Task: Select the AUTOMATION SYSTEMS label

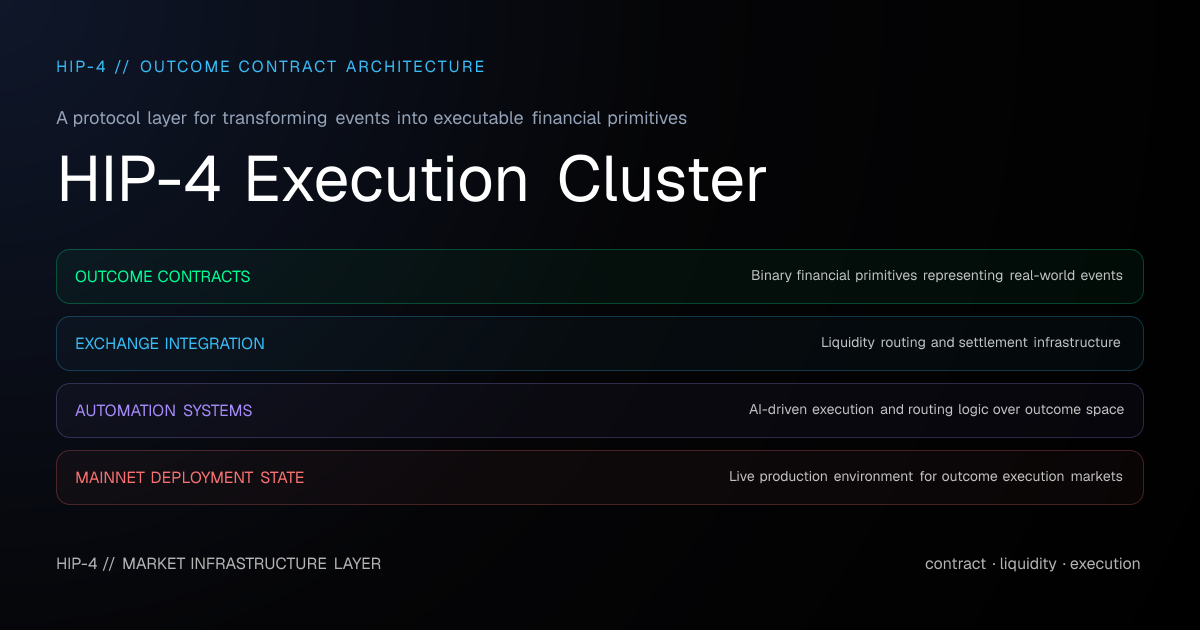Action: [x=164, y=410]
